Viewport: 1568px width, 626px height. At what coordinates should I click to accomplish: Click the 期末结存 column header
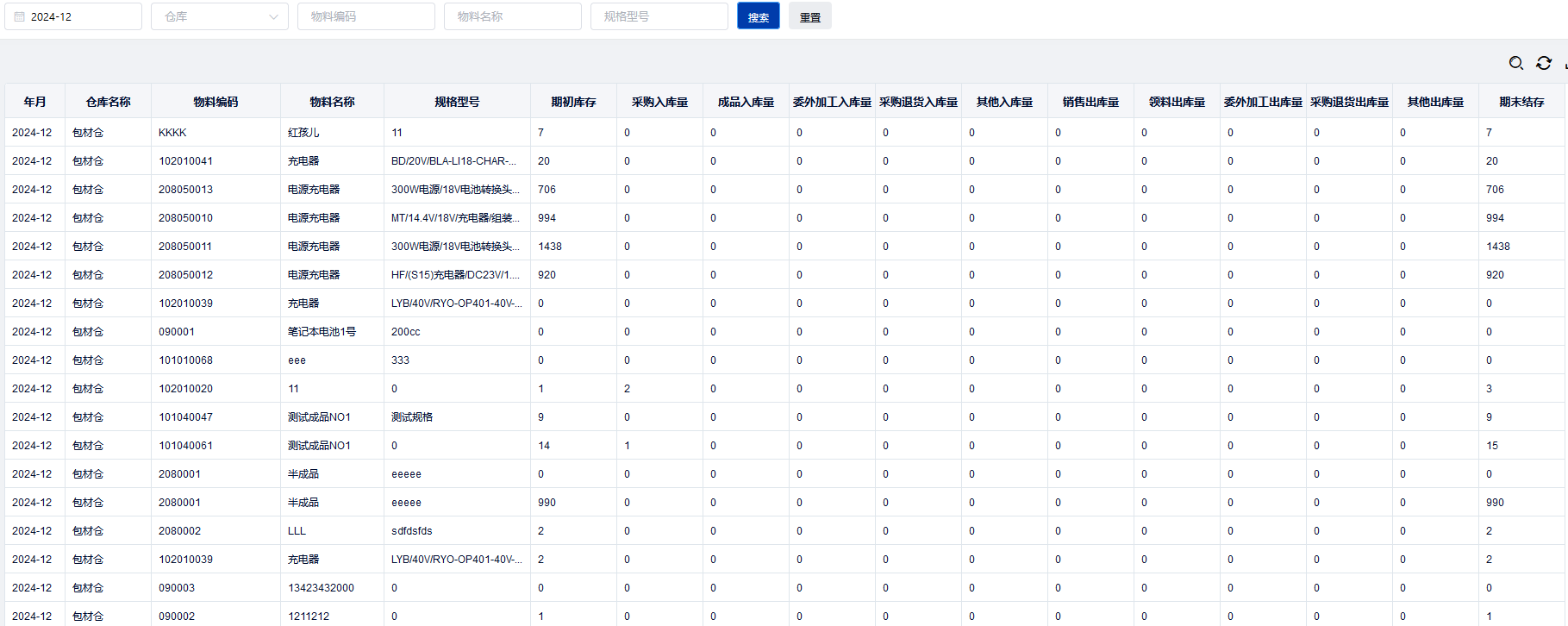tap(1521, 102)
